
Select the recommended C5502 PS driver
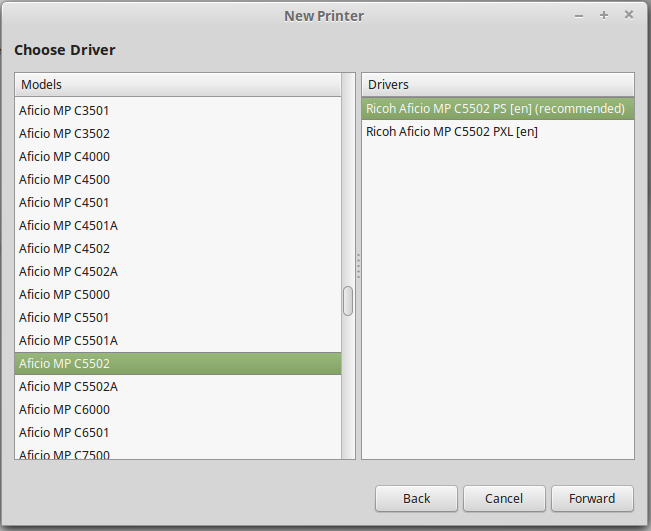pos(498,109)
